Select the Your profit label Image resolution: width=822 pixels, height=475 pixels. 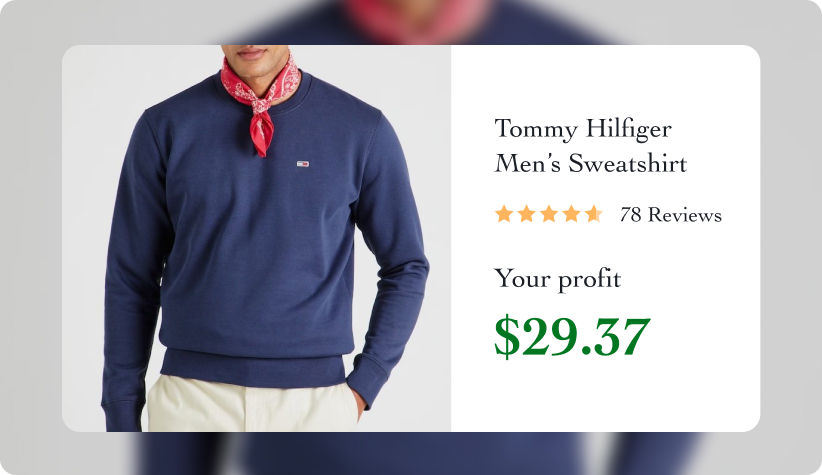[x=558, y=279]
